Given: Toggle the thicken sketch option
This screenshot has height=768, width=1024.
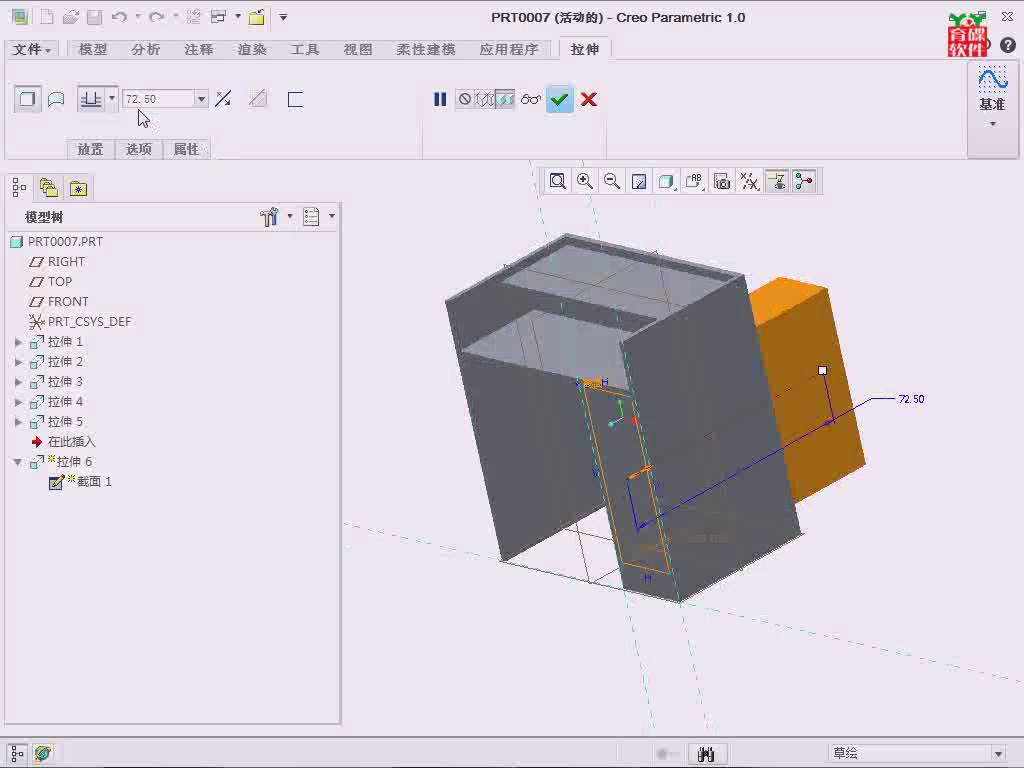Looking at the screenshot, I should point(295,99).
